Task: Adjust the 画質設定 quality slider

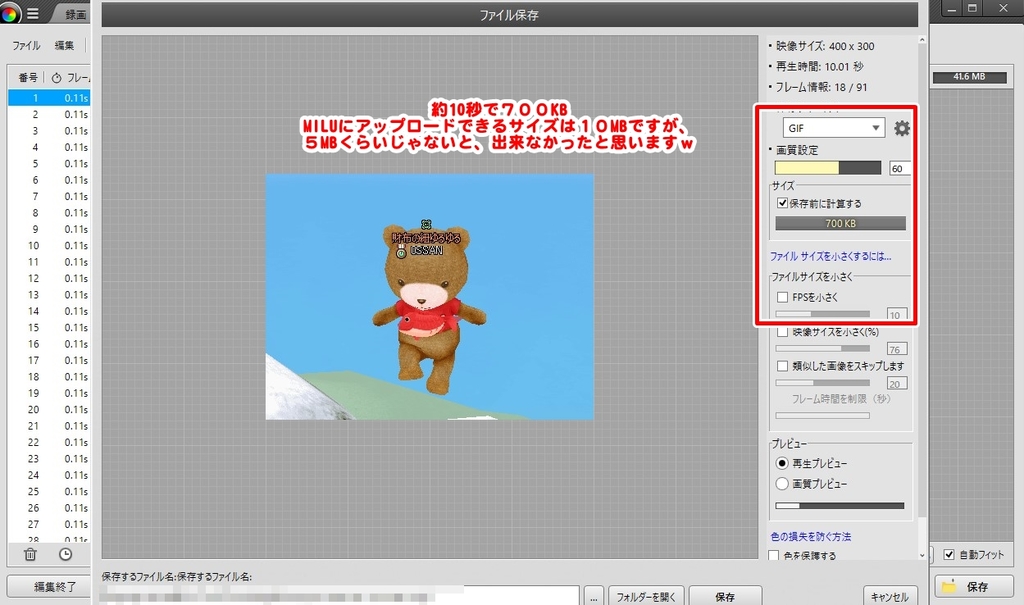Action: [x=827, y=168]
